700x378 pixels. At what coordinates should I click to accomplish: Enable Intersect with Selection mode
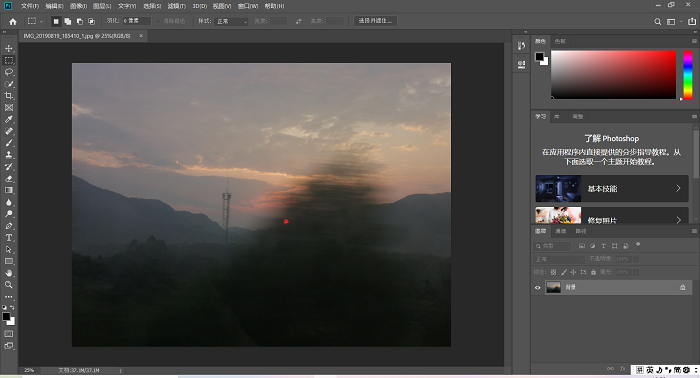[92, 21]
